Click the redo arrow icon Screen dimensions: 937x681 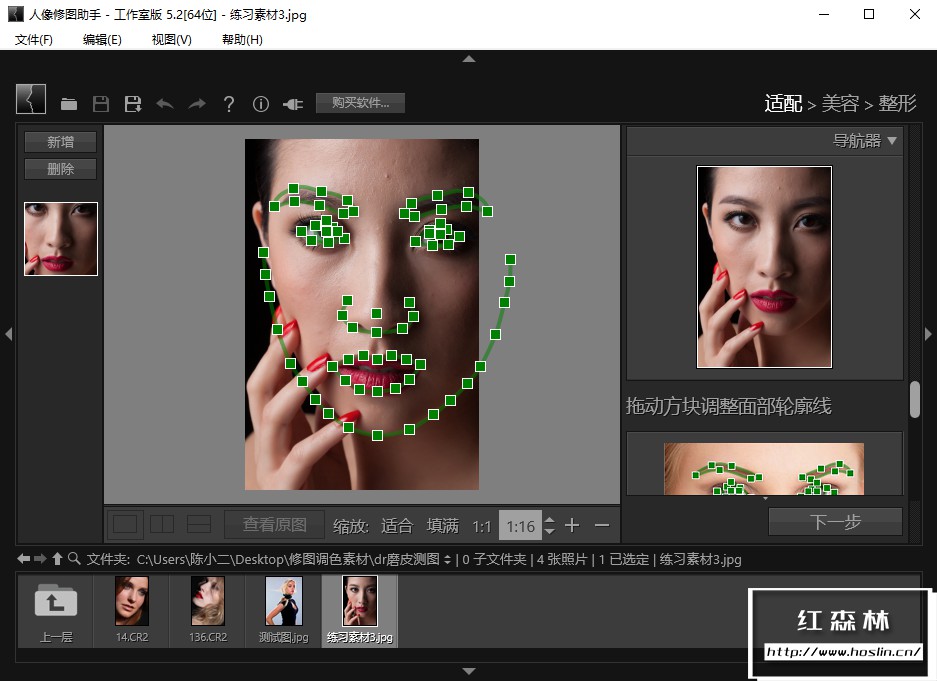[197, 104]
